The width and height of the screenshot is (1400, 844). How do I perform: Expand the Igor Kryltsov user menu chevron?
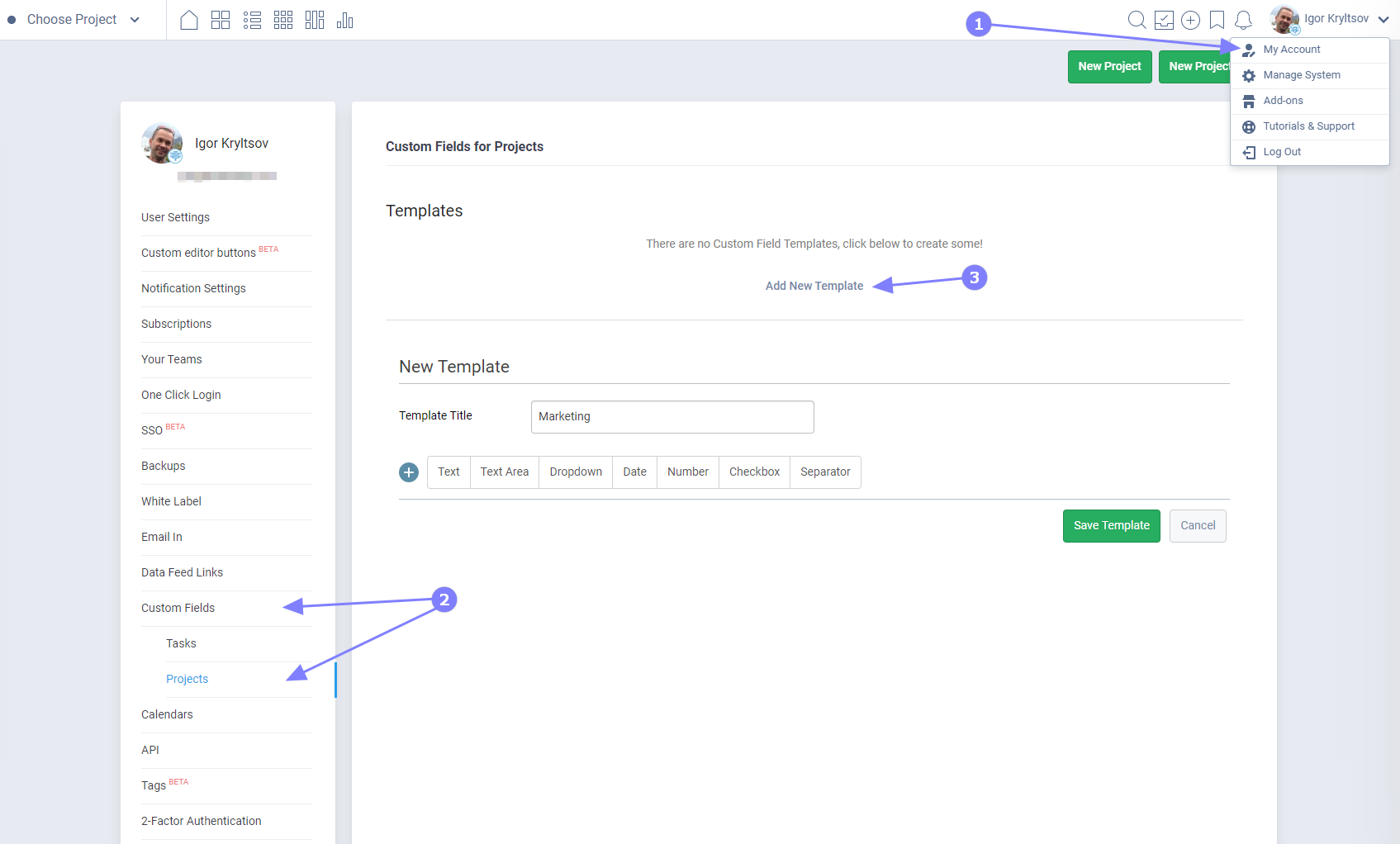[1383, 20]
